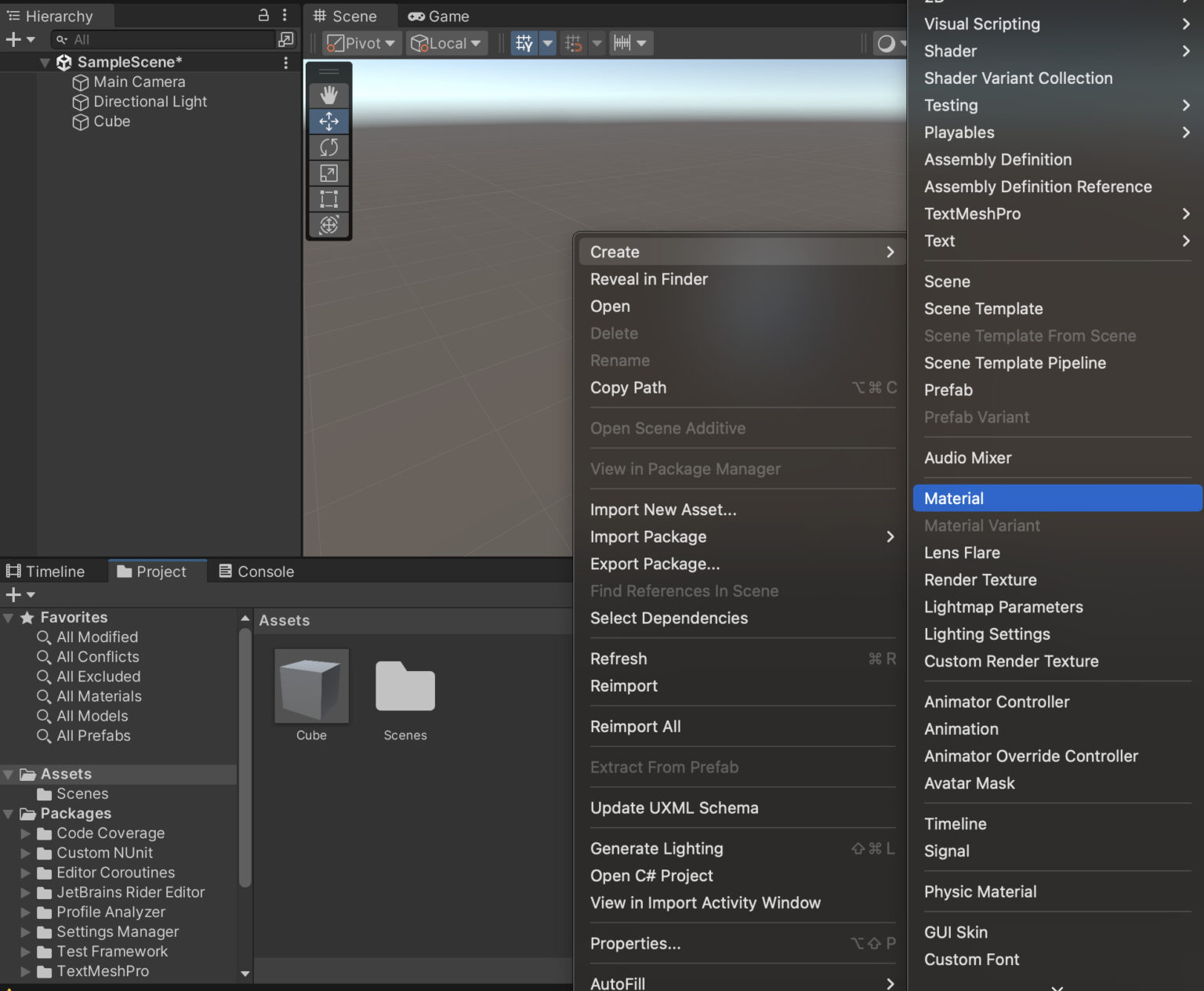Collapse the SampleScene hierarchy tree
Viewport: 1204px width, 991px height.
[45, 62]
